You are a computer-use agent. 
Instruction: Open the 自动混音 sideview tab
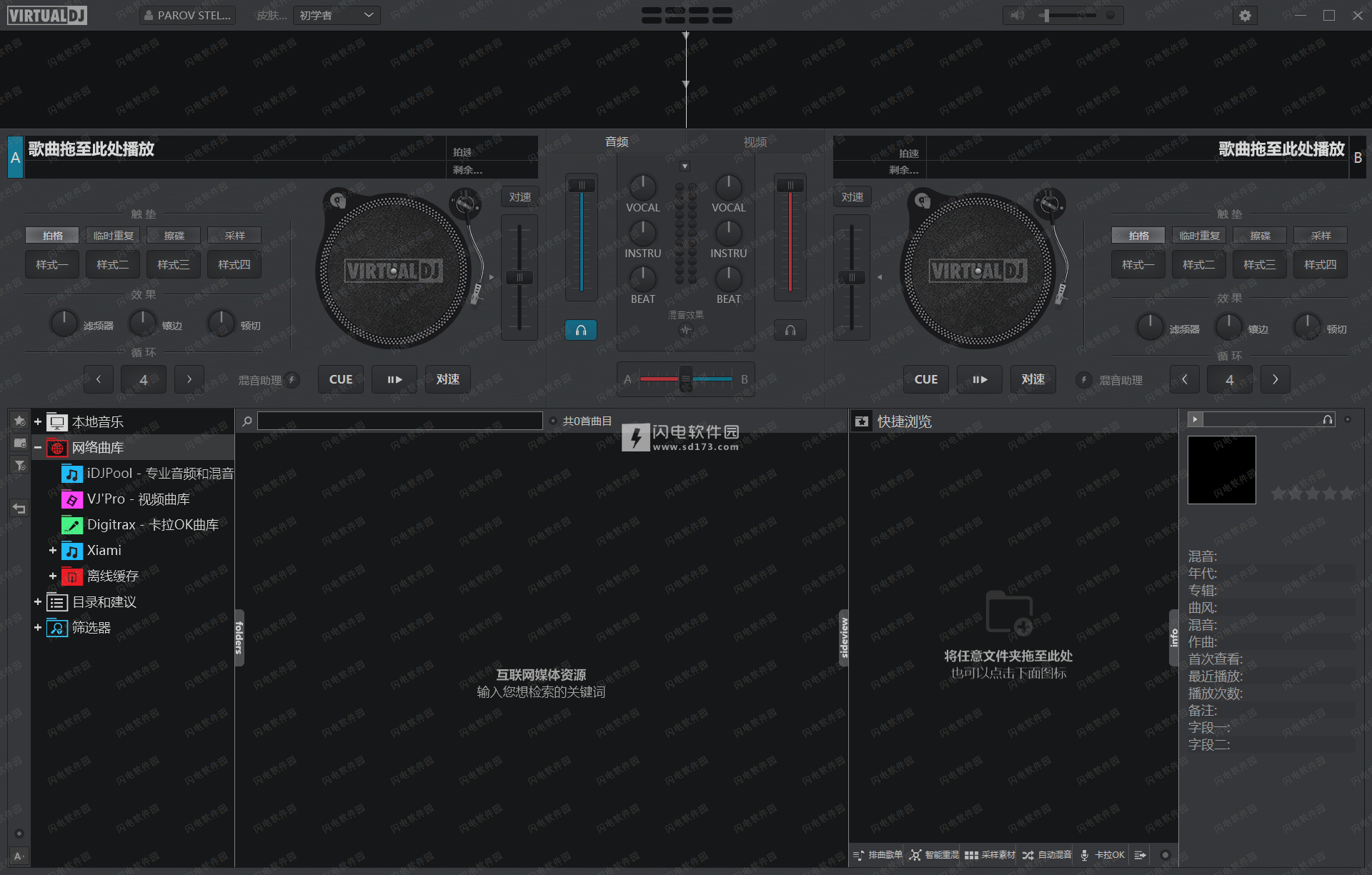click(x=1047, y=855)
